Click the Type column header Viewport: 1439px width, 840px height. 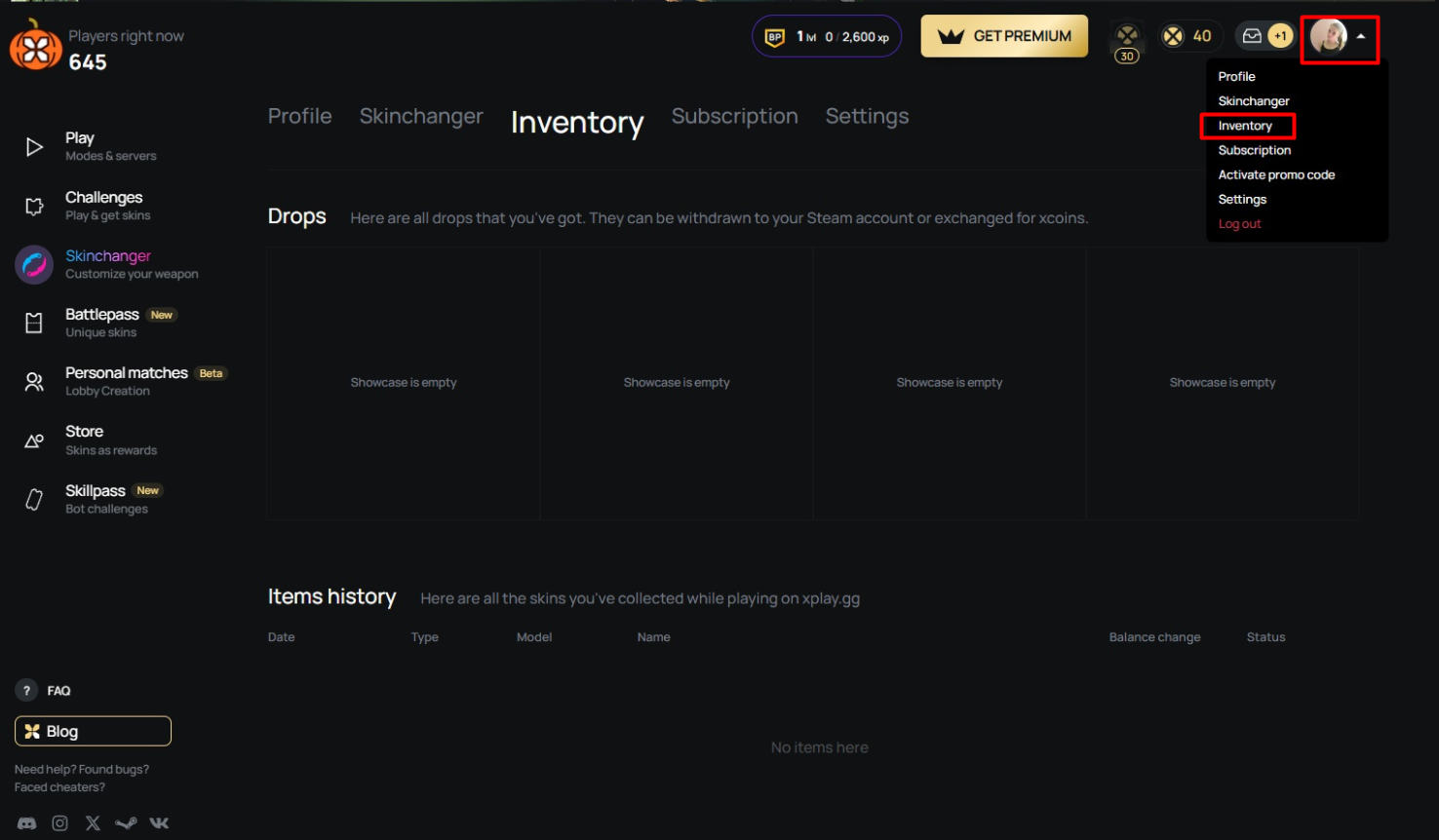click(424, 637)
